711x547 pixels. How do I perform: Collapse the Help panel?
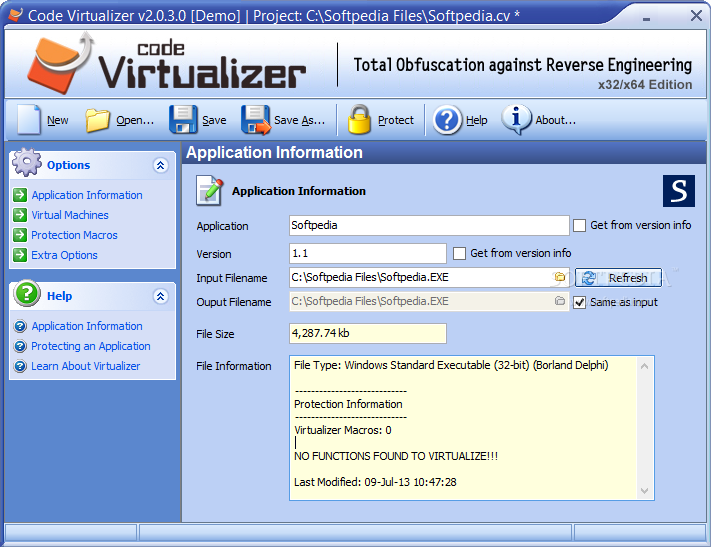(x=161, y=296)
